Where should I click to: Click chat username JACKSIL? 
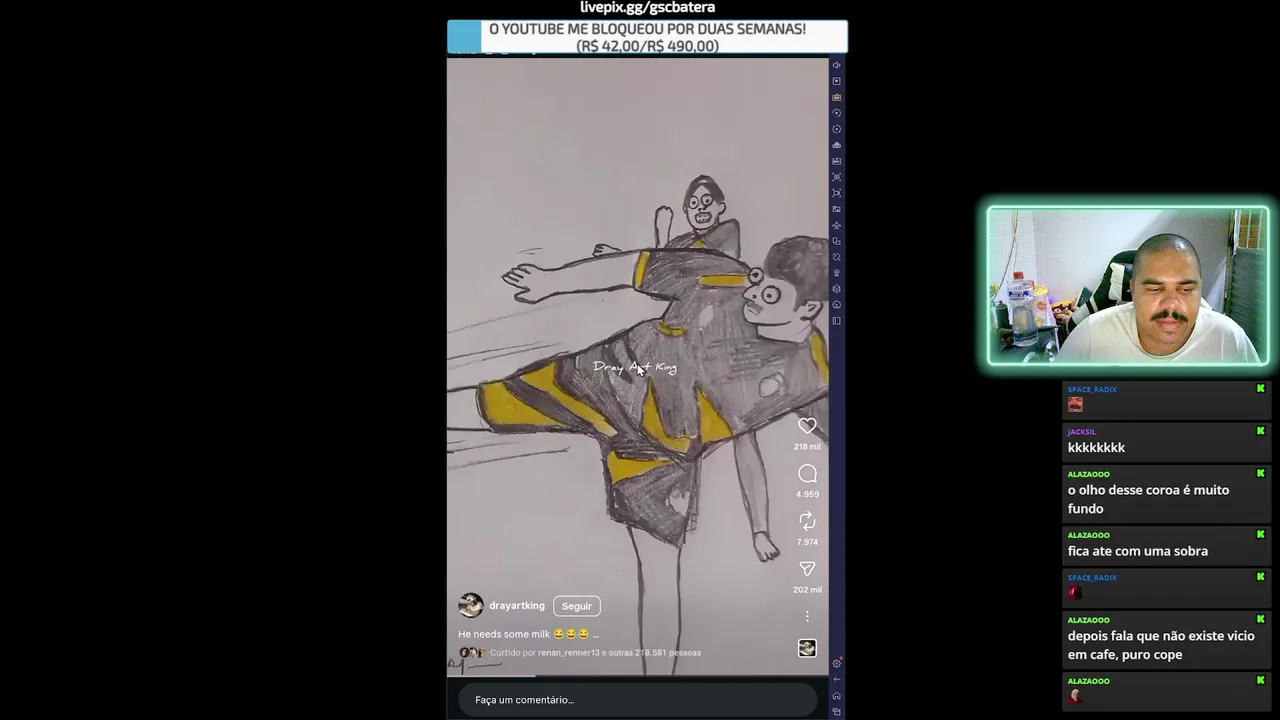click(1081, 432)
